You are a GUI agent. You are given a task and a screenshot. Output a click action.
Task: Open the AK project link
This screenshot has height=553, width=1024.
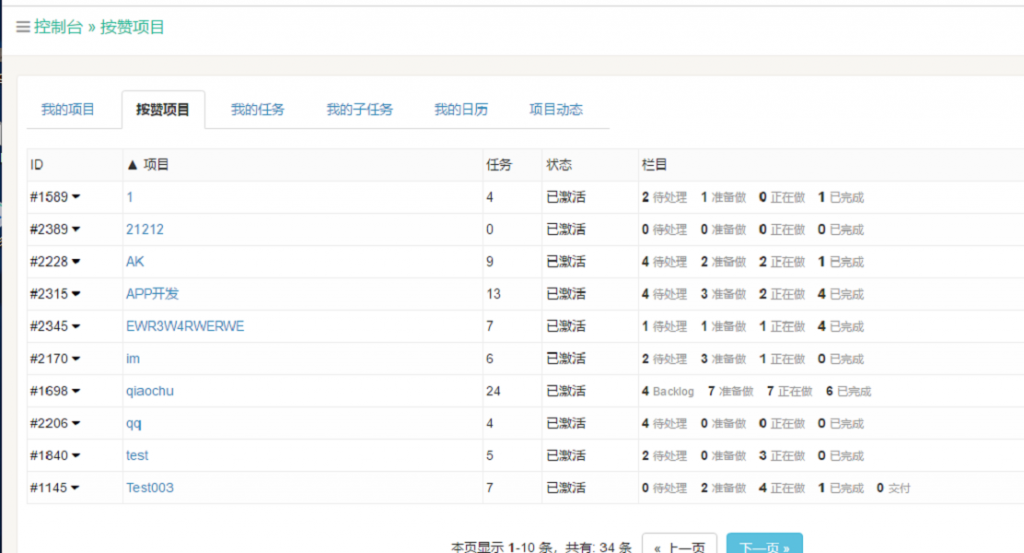click(x=135, y=261)
